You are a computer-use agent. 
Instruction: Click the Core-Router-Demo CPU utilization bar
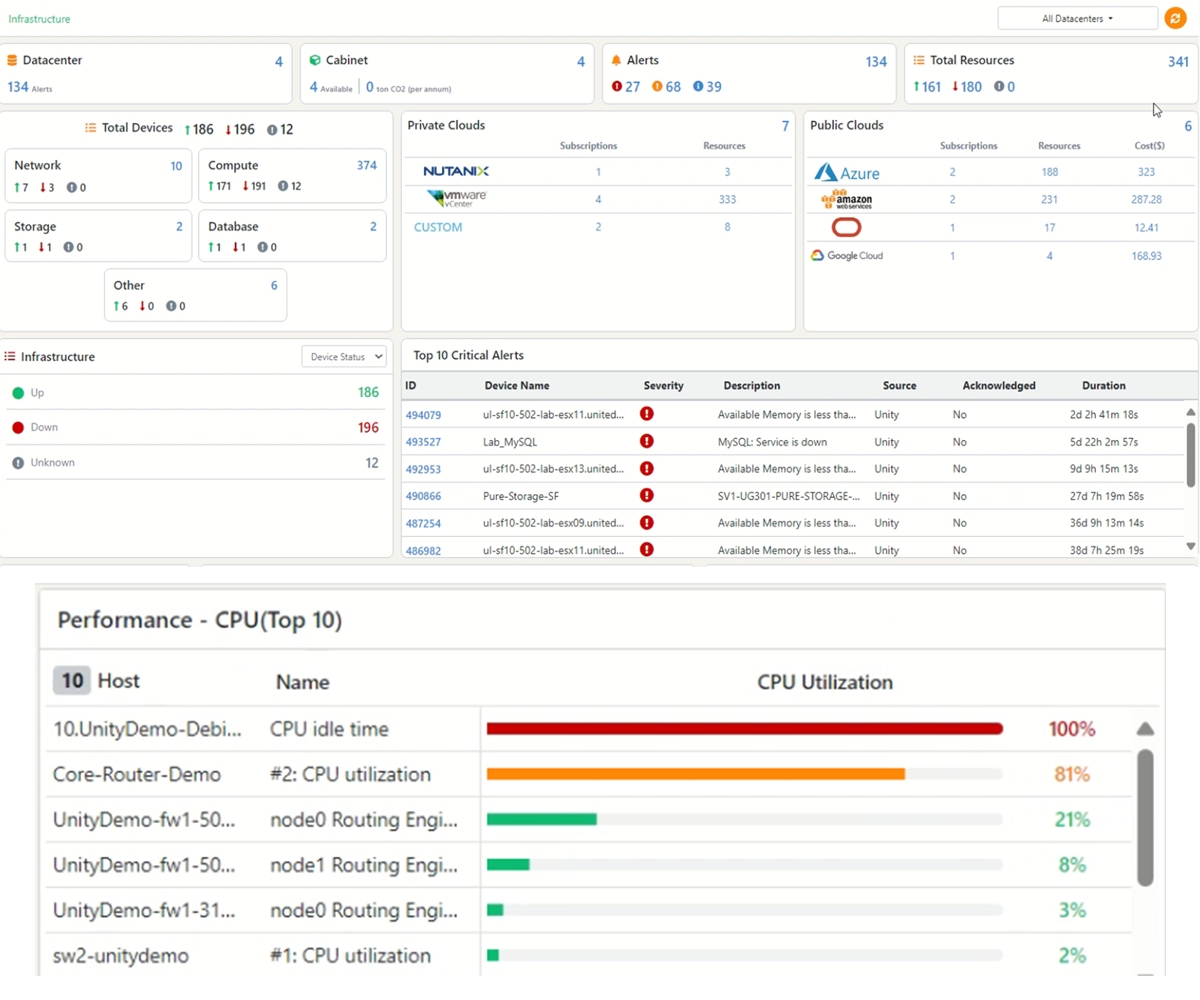[x=695, y=774]
